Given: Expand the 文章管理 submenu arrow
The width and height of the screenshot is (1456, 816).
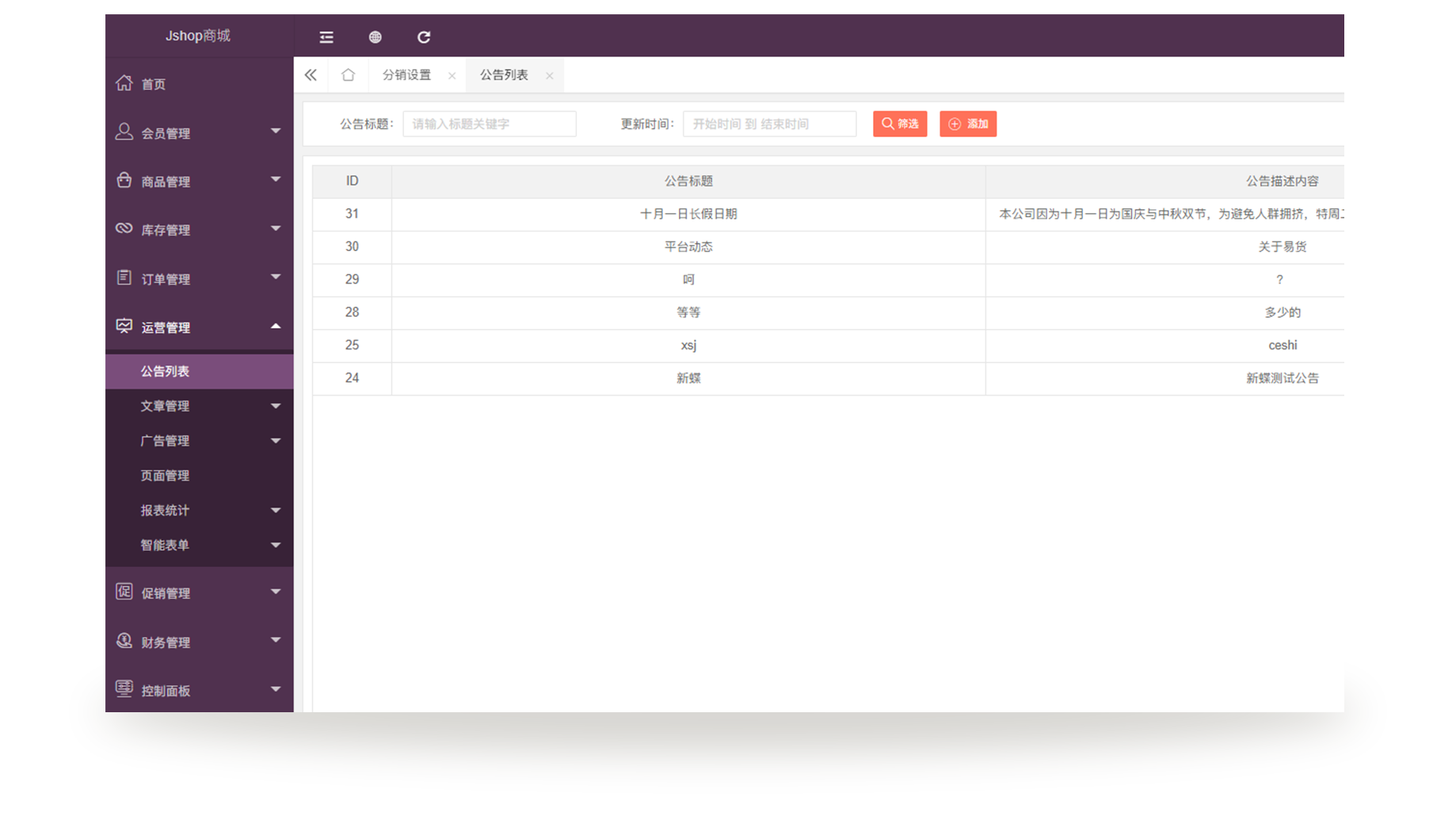Looking at the screenshot, I should tap(276, 406).
